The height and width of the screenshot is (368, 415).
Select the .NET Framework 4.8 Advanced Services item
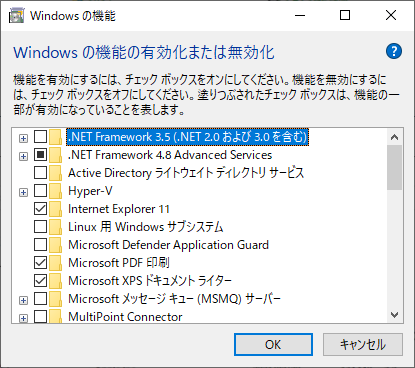click(x=170, y=155)
